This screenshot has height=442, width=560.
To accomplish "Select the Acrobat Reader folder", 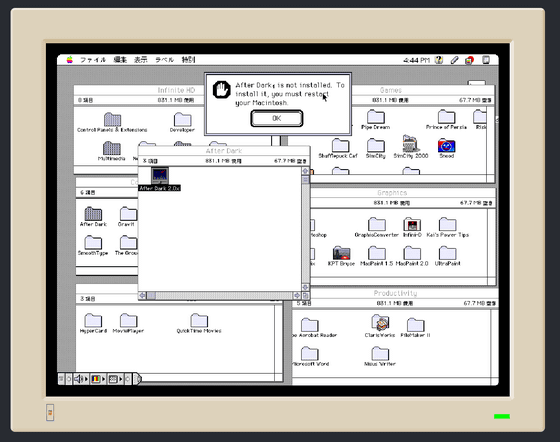I will click(x=314, y=328).
